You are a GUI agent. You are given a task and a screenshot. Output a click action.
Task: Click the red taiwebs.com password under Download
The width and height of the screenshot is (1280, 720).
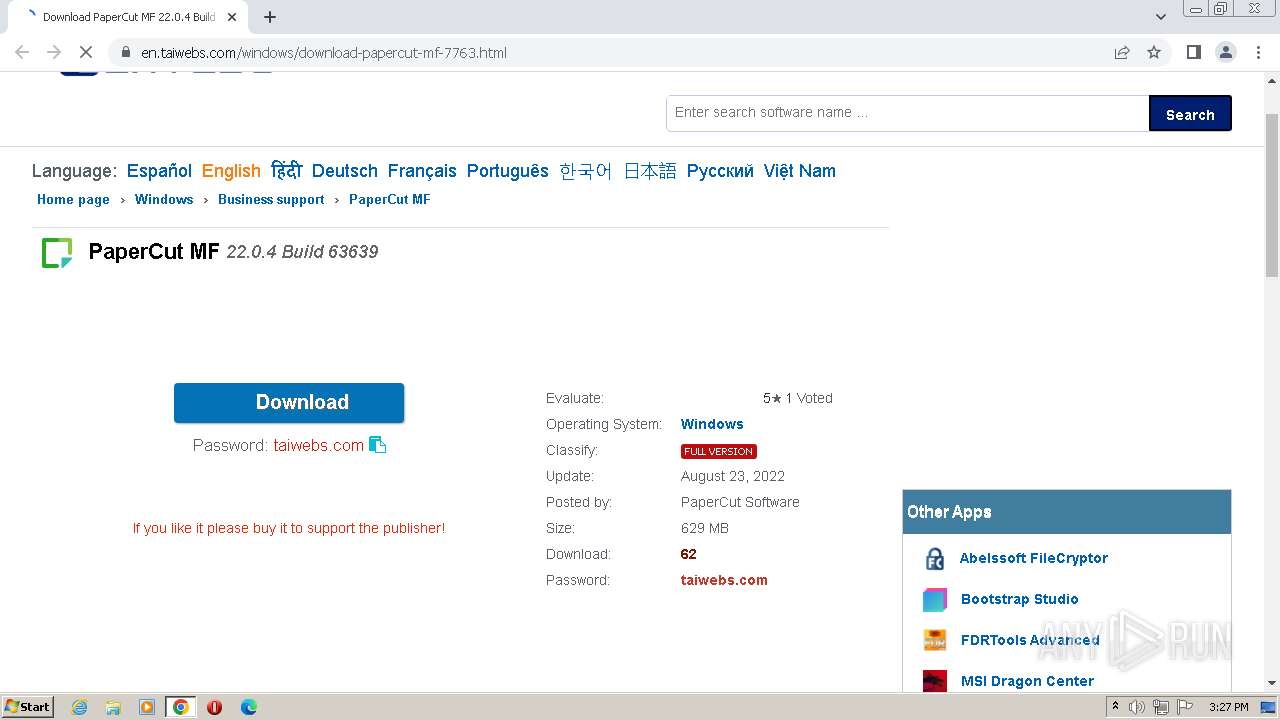319,446
